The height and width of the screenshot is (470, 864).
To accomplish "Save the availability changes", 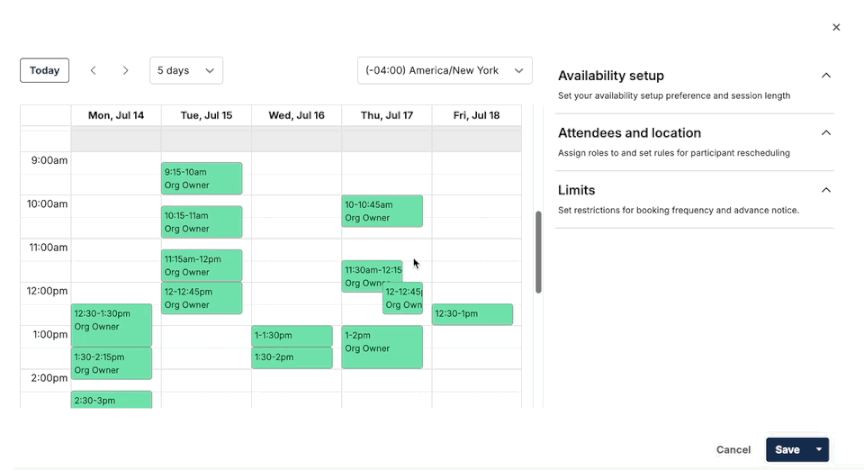I will (x=787, y=450).
